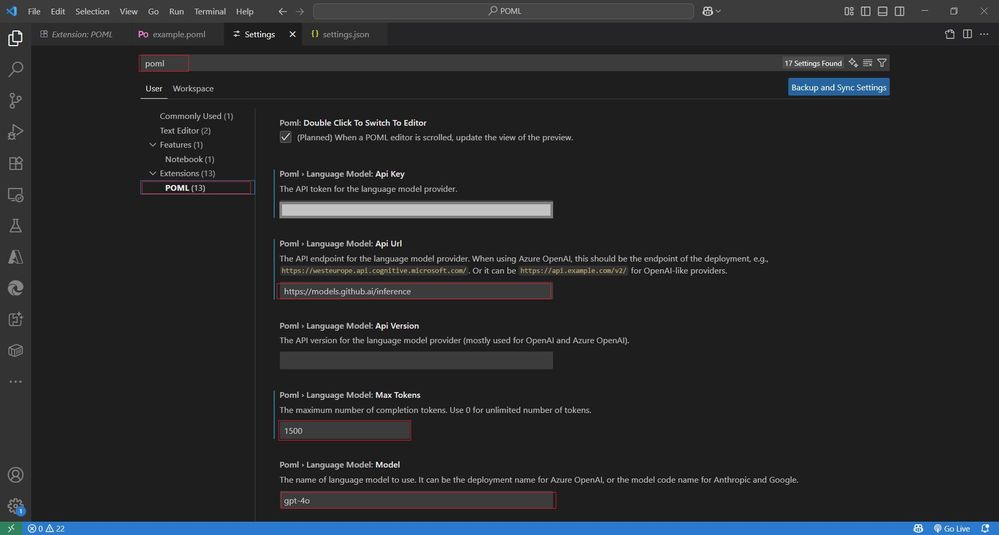Select Commonly Used (1) category
Screen dimensions: 999x535
tap(196, 116)
